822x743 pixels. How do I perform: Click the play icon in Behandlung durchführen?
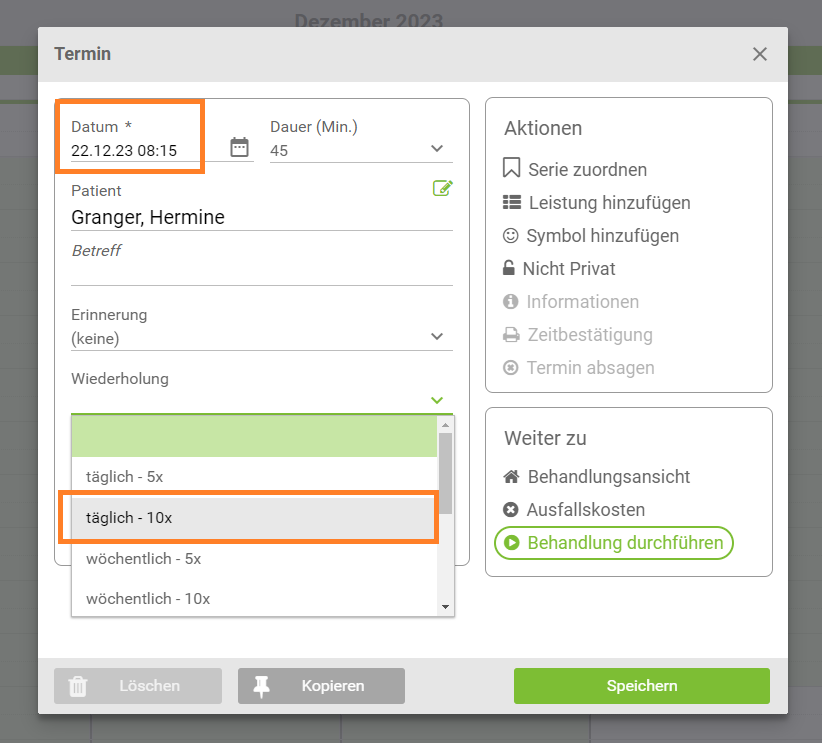(512, 543)
